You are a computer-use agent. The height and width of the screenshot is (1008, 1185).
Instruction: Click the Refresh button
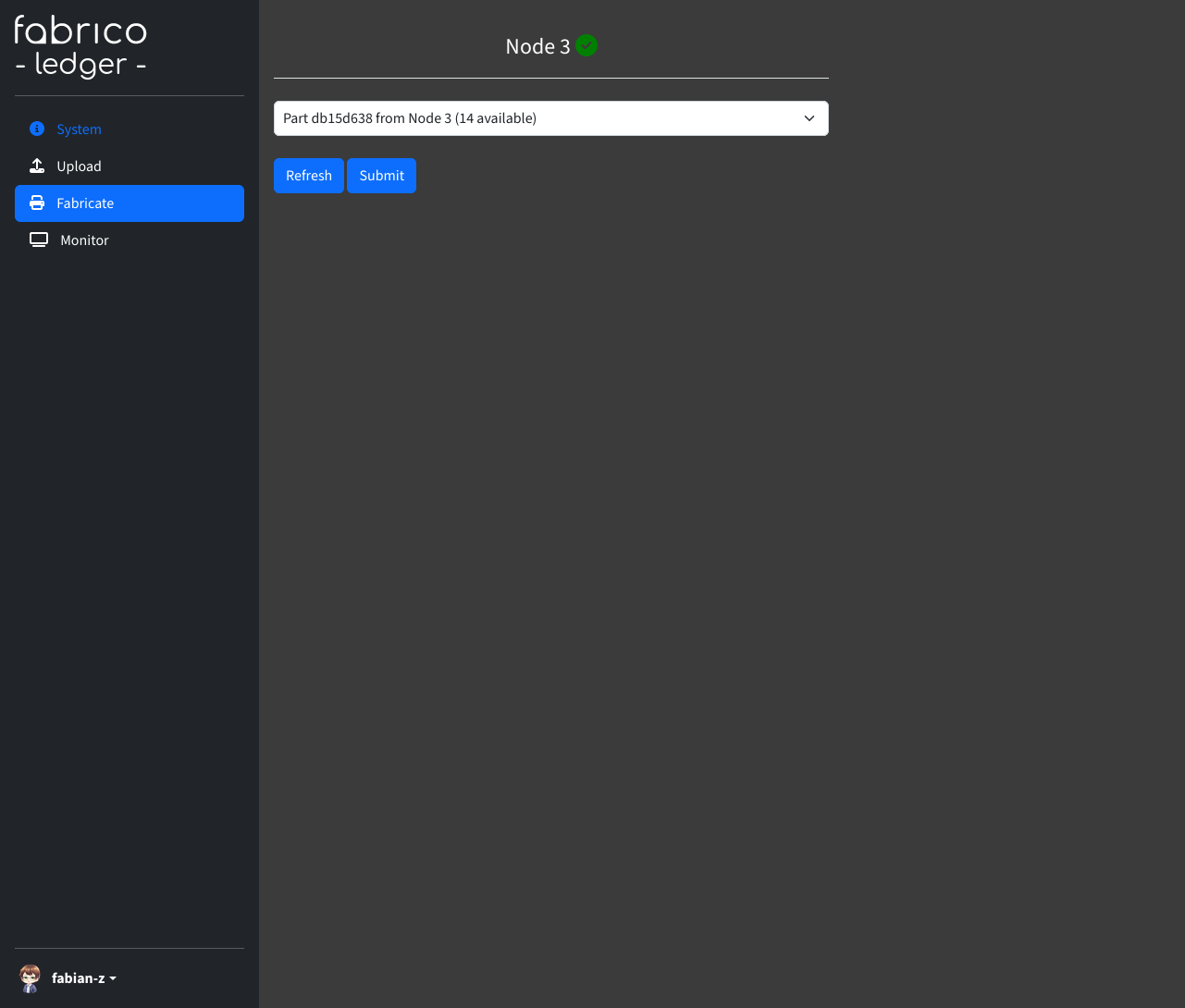point(309,176)
